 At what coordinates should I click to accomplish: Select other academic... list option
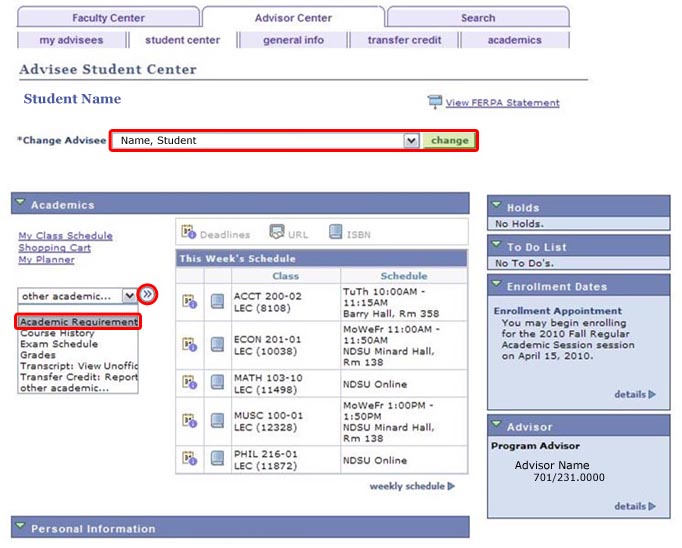point(78,388)
